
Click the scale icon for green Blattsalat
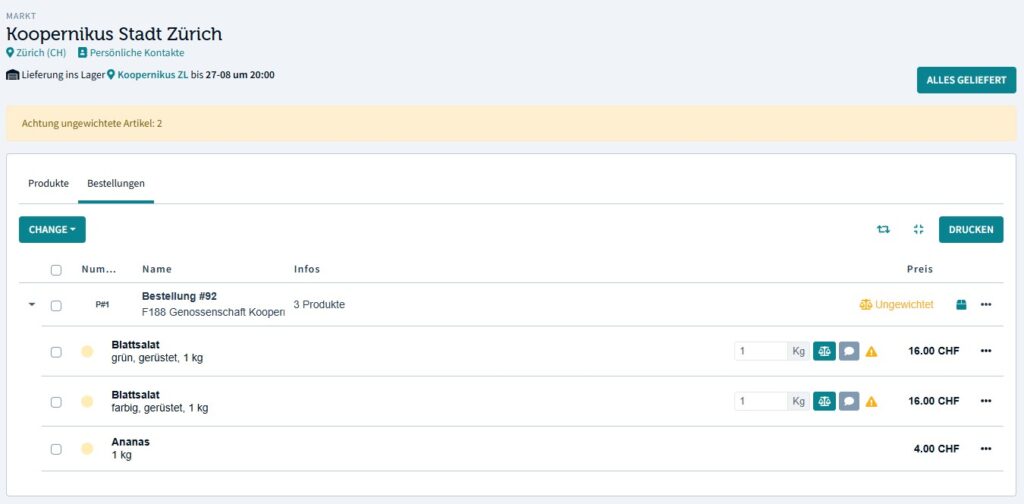pos(824,351)
